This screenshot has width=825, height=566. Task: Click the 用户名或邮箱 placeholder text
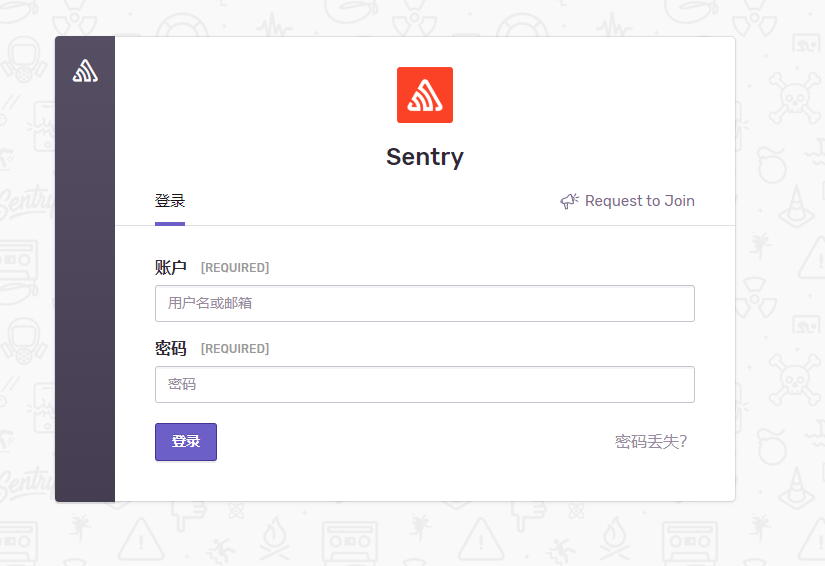pyautogui.click(x=210, y=303)
